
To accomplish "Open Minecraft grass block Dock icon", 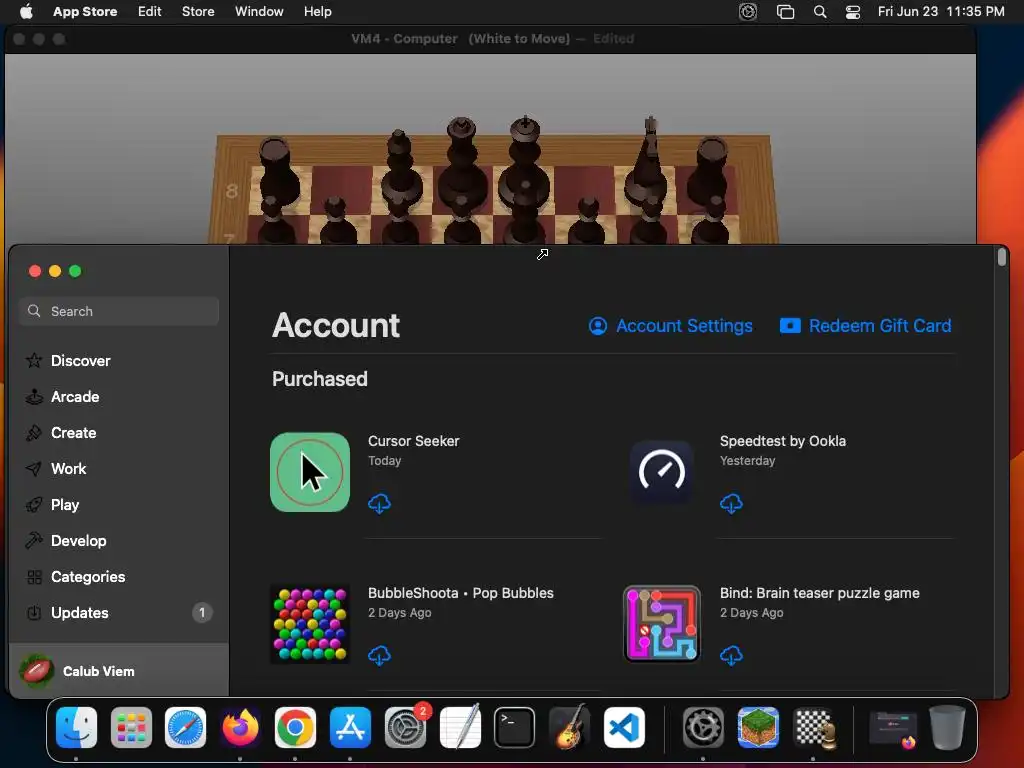I will click(x=758, y=728).
